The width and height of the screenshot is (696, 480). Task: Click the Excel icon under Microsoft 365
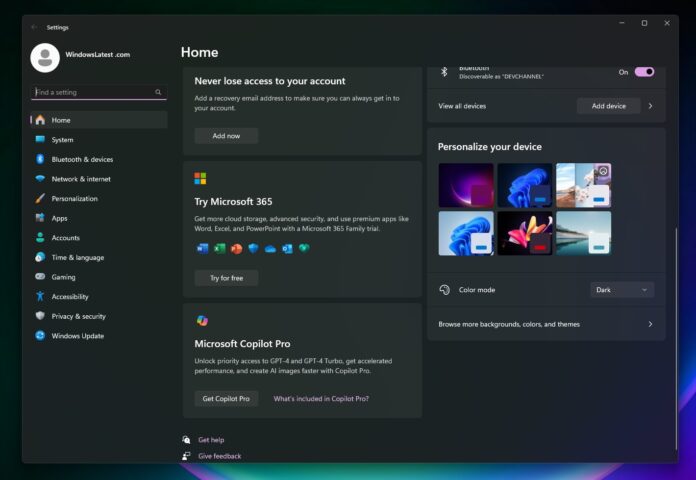click(219, 248)
